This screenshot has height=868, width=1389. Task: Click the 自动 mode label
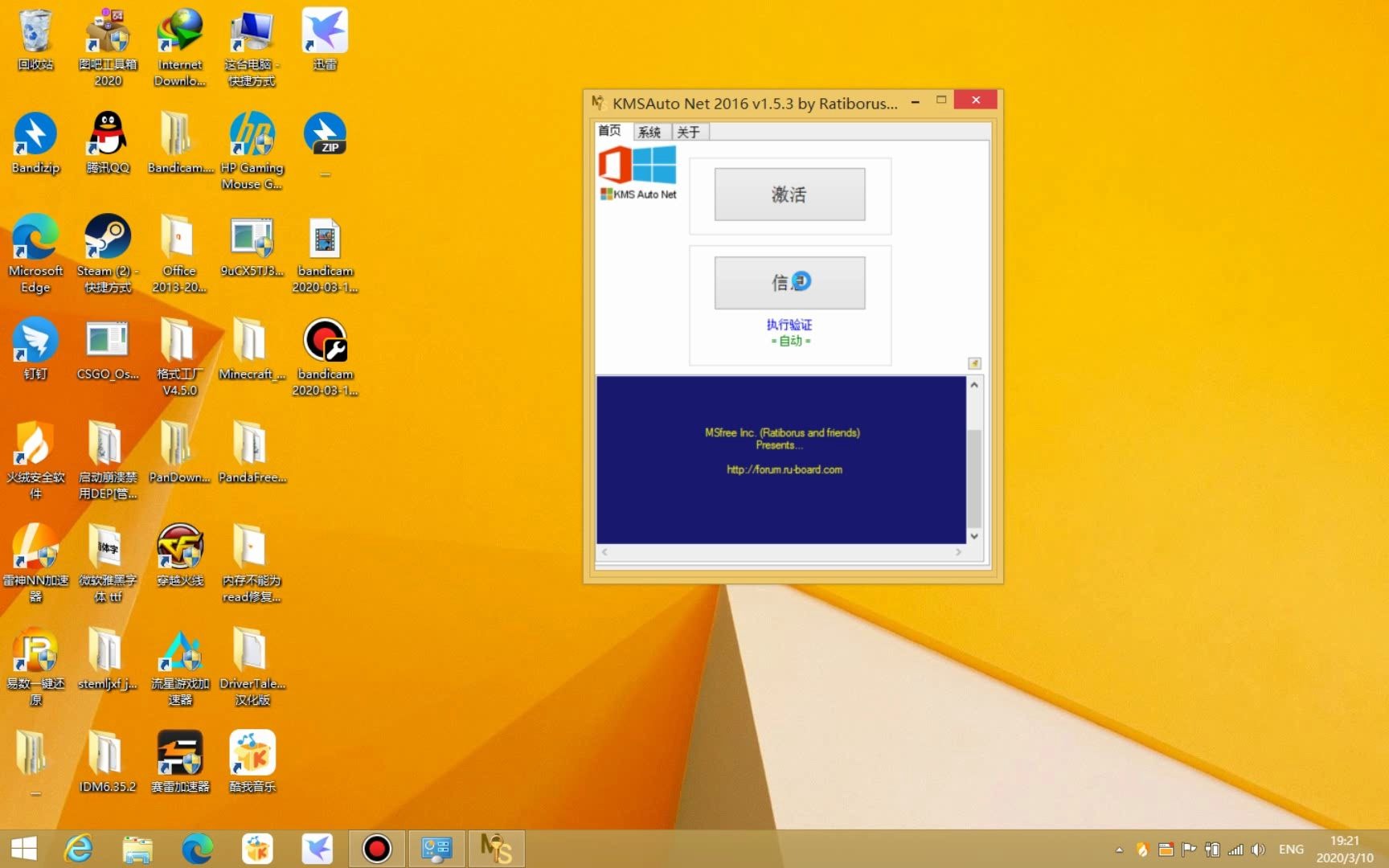pos(791,341)
